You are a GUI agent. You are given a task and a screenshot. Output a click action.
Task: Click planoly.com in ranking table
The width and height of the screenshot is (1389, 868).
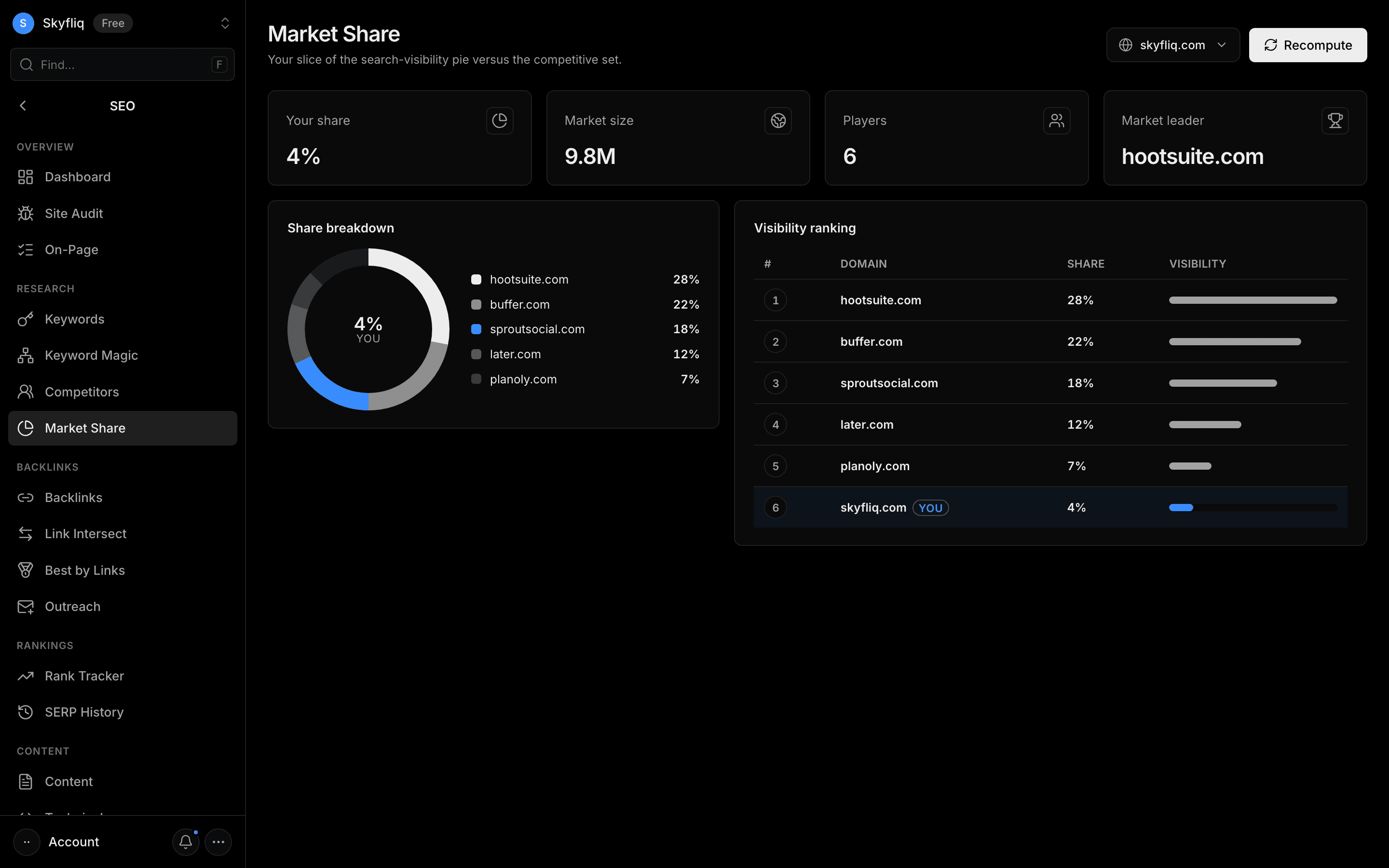pyautogui.click(x=875, y=466)
